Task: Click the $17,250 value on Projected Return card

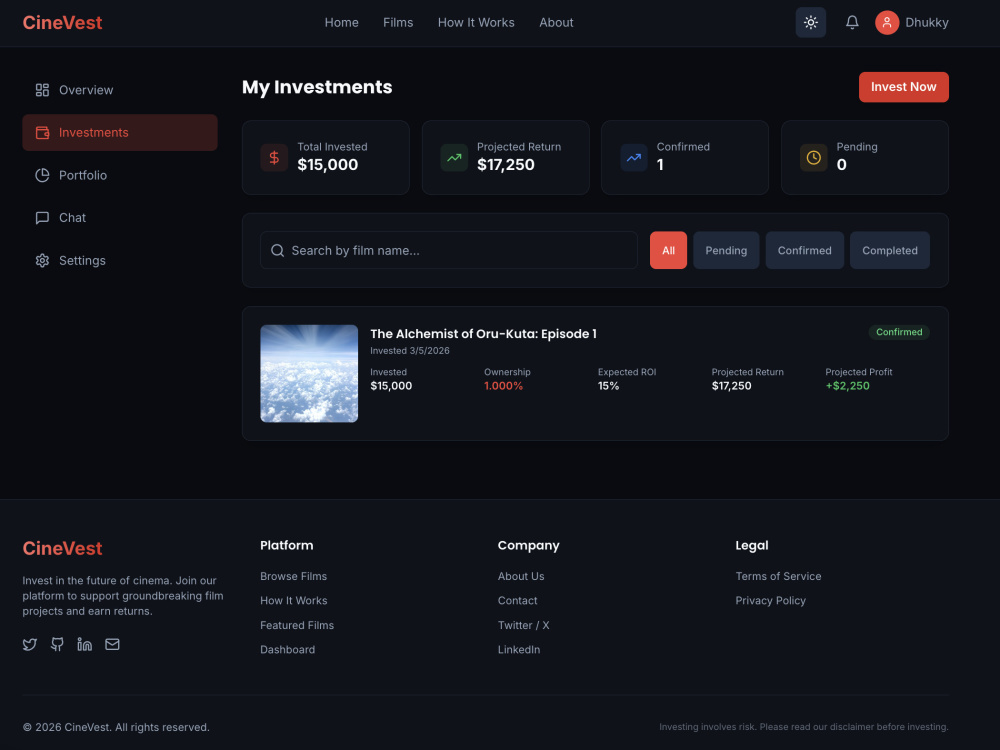Action: click(506, 165)
